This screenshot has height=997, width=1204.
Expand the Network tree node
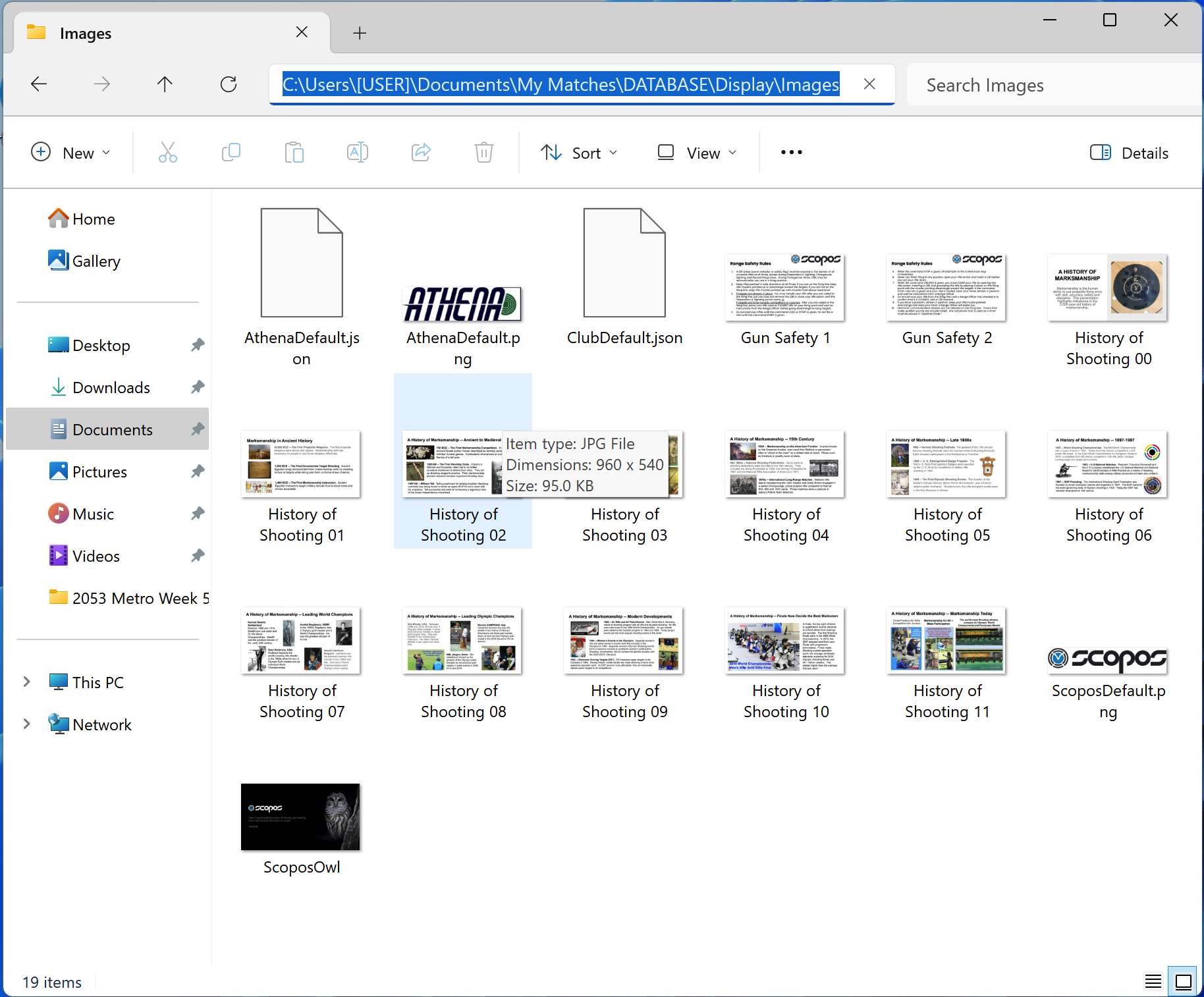(x=27, y=724)
